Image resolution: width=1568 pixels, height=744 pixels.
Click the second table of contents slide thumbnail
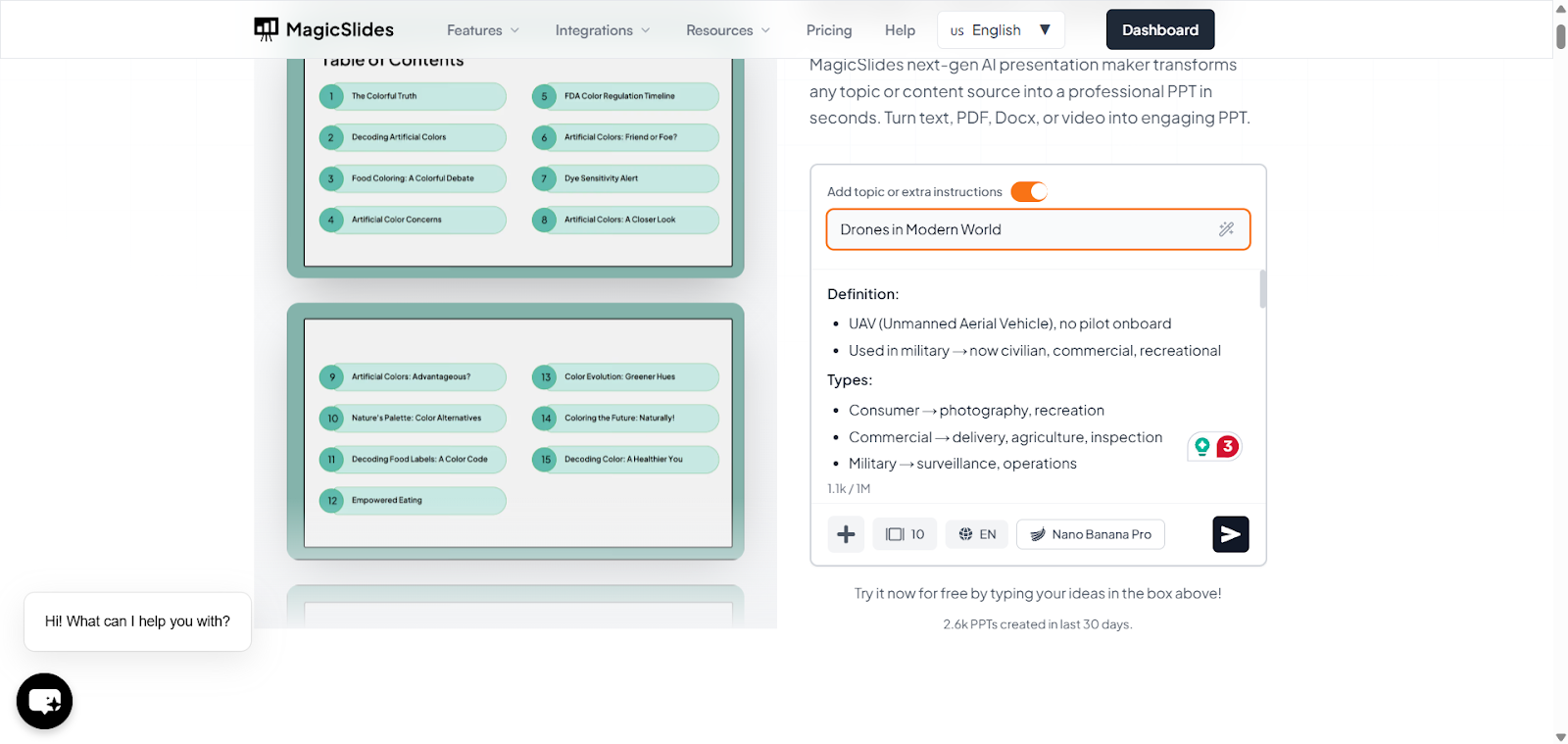[515, 431]
